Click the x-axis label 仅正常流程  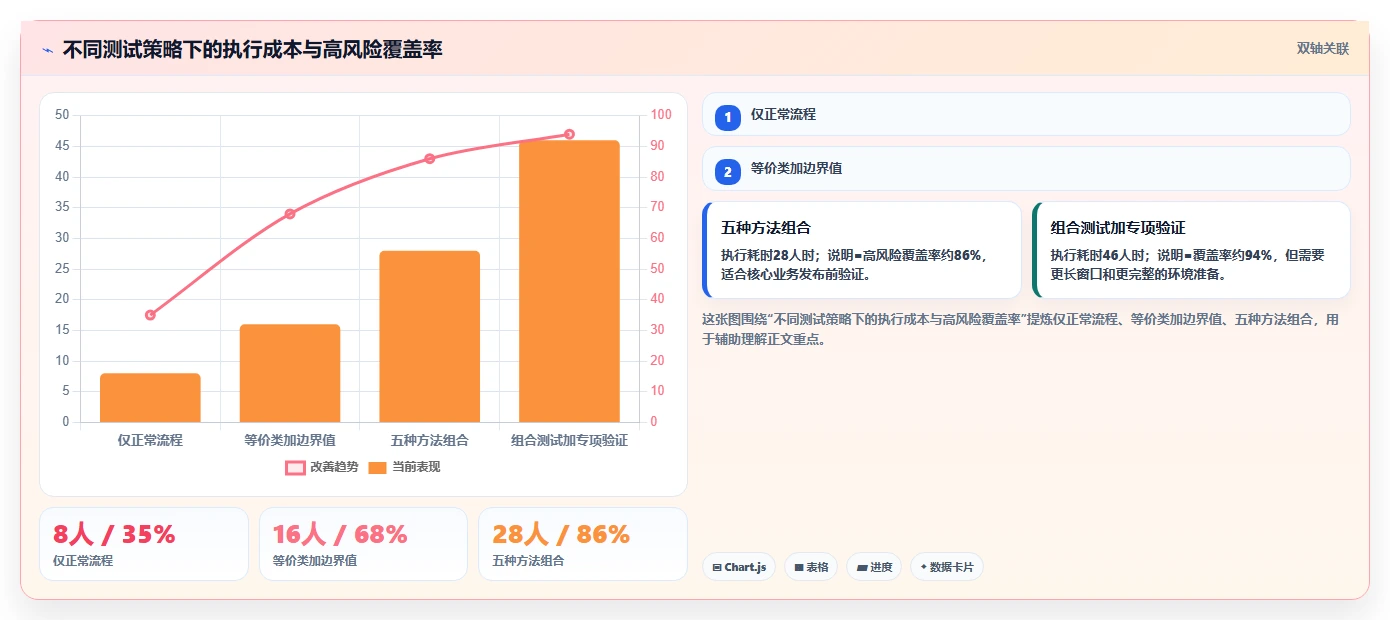(150, 440)
